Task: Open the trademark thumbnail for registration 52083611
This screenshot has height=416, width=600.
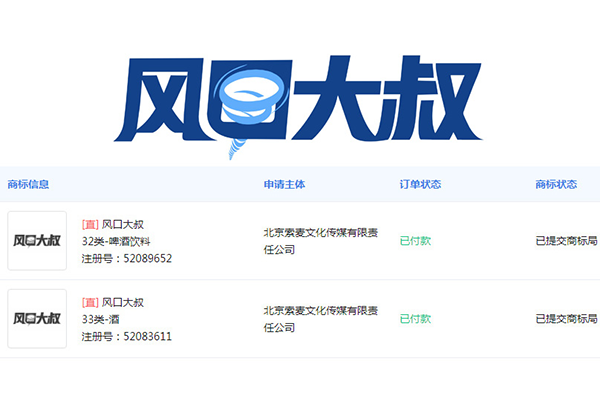Action: tap(37, 319)
